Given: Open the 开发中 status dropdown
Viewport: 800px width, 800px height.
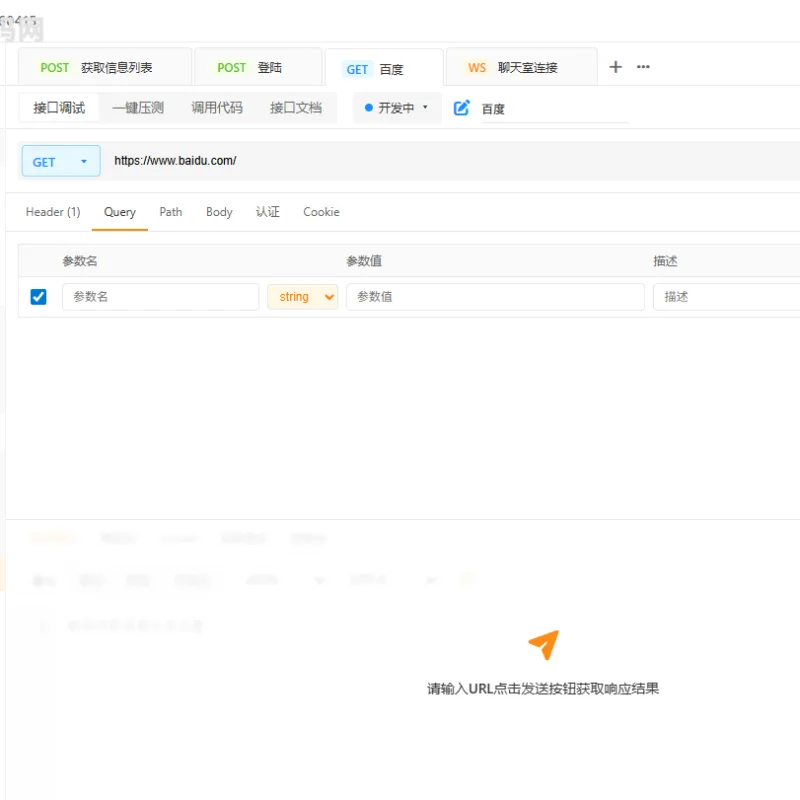Looking at the screenshot, I should coord(396,108).
